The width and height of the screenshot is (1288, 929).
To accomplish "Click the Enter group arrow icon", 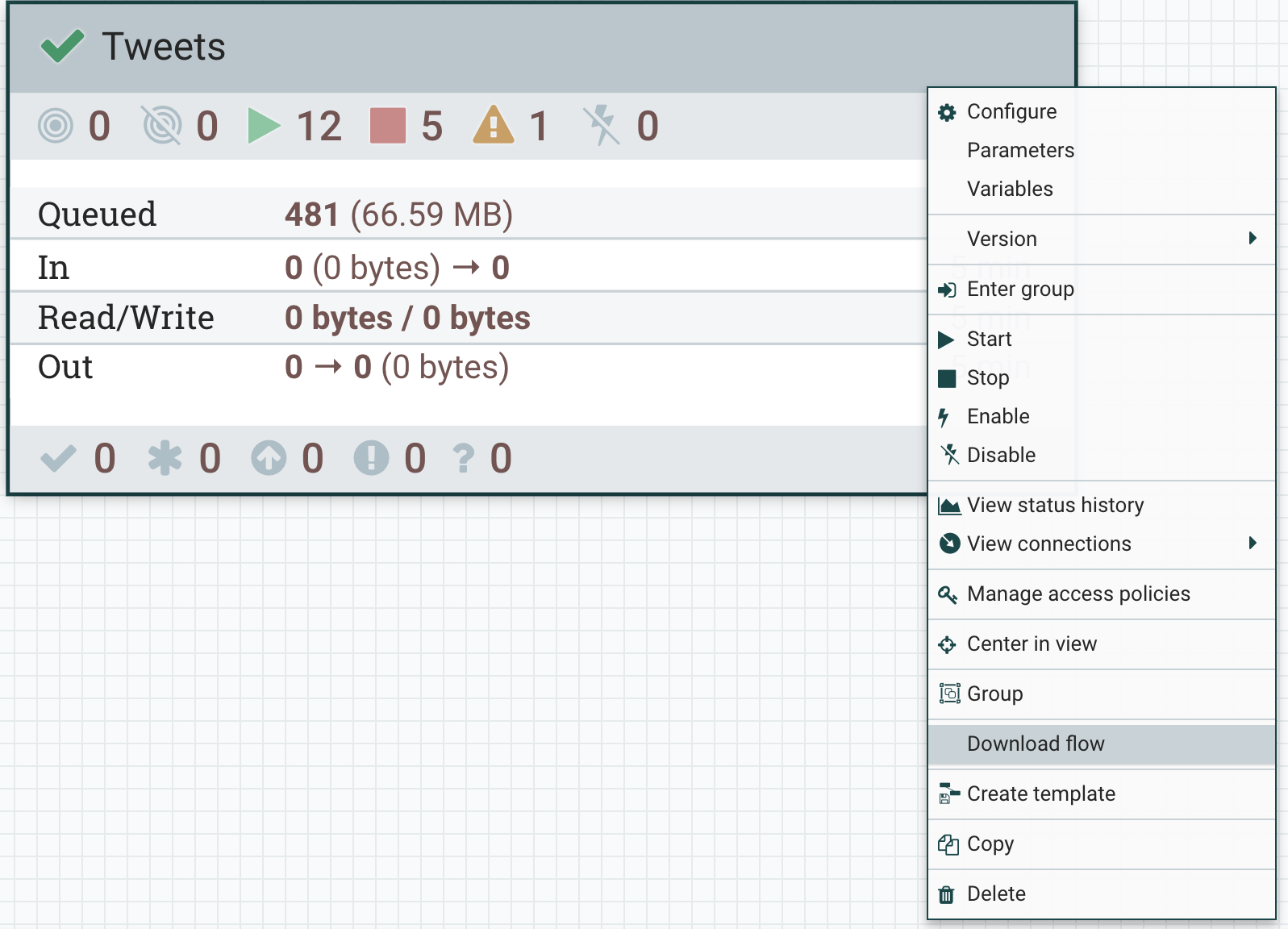I will pyautogui.click(x=947, y=290).
